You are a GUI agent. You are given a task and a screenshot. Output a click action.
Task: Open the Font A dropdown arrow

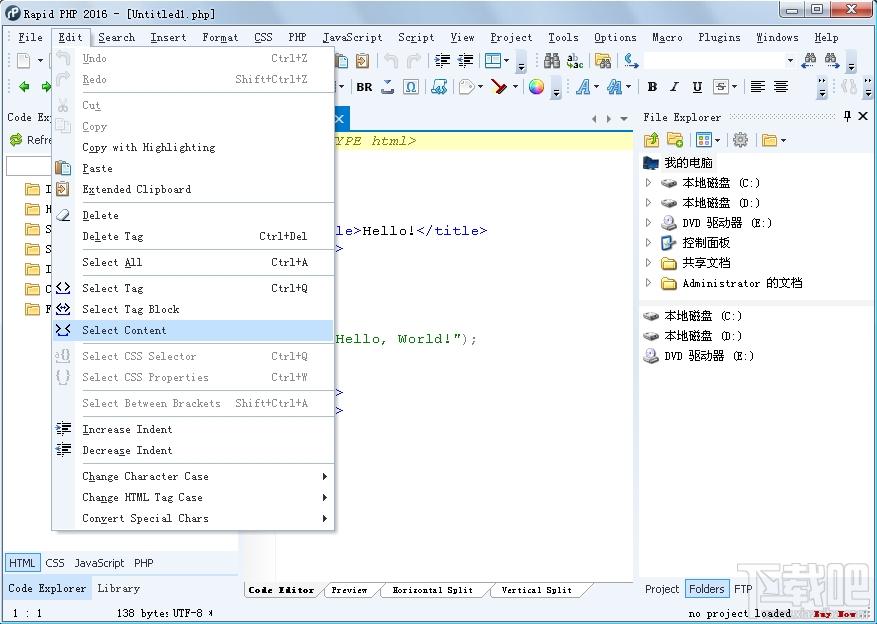(x=597, y=87)
